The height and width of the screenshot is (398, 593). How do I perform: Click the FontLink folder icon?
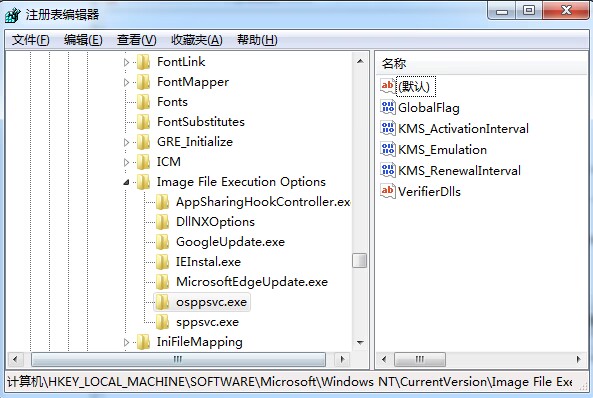(x=143, y=62)
